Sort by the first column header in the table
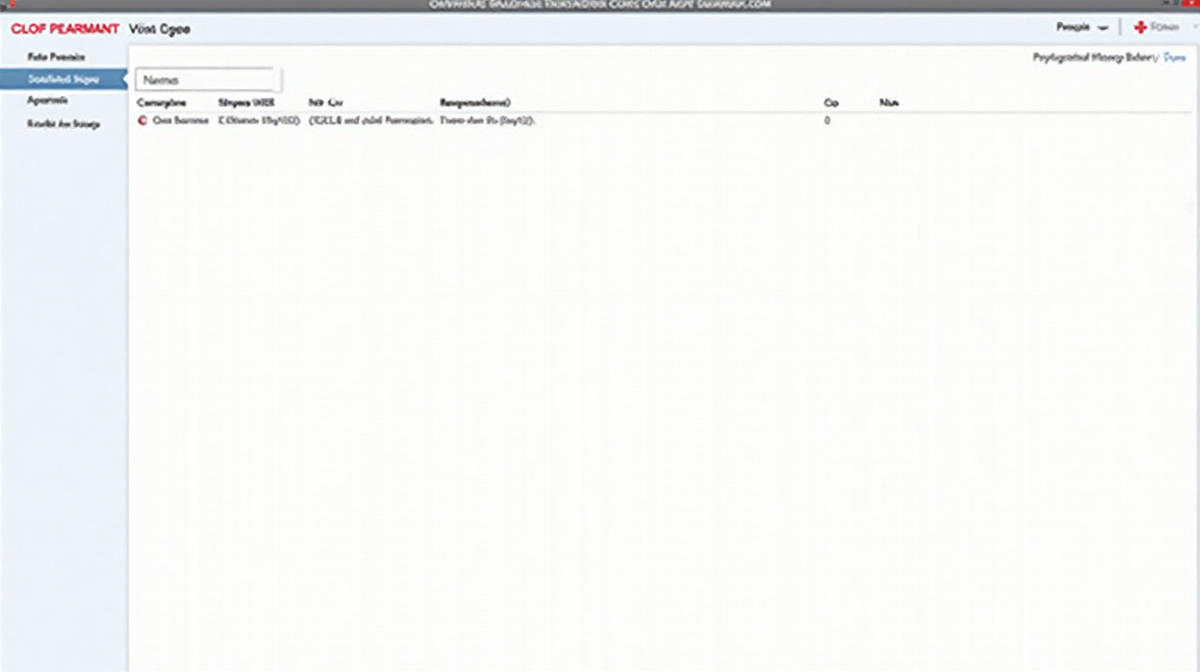The image size is (1200, 672). [161, 102]
